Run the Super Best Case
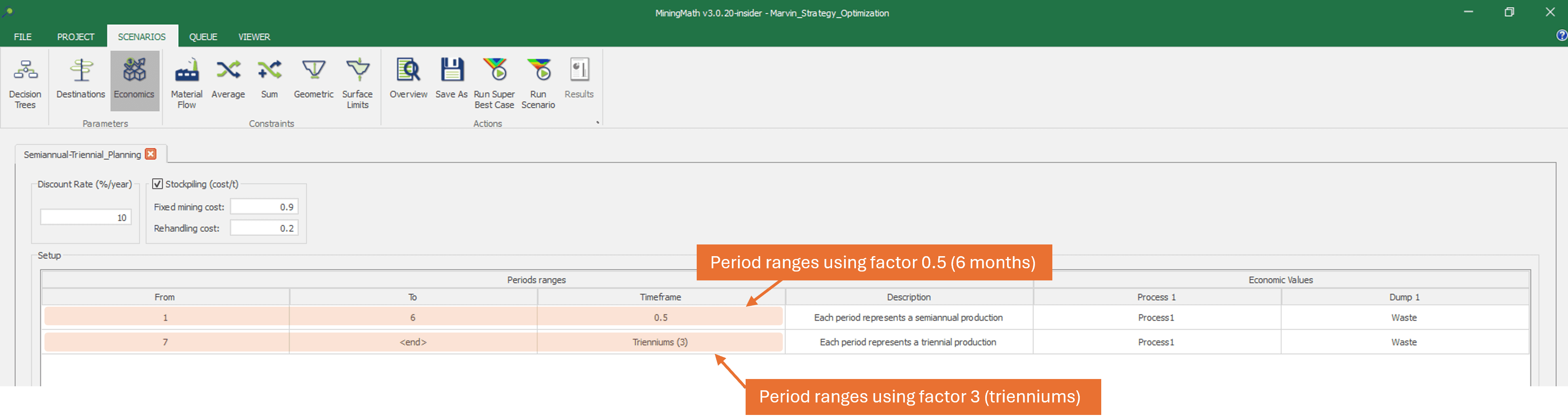1568x419 pixels. (x=494, y=83)
